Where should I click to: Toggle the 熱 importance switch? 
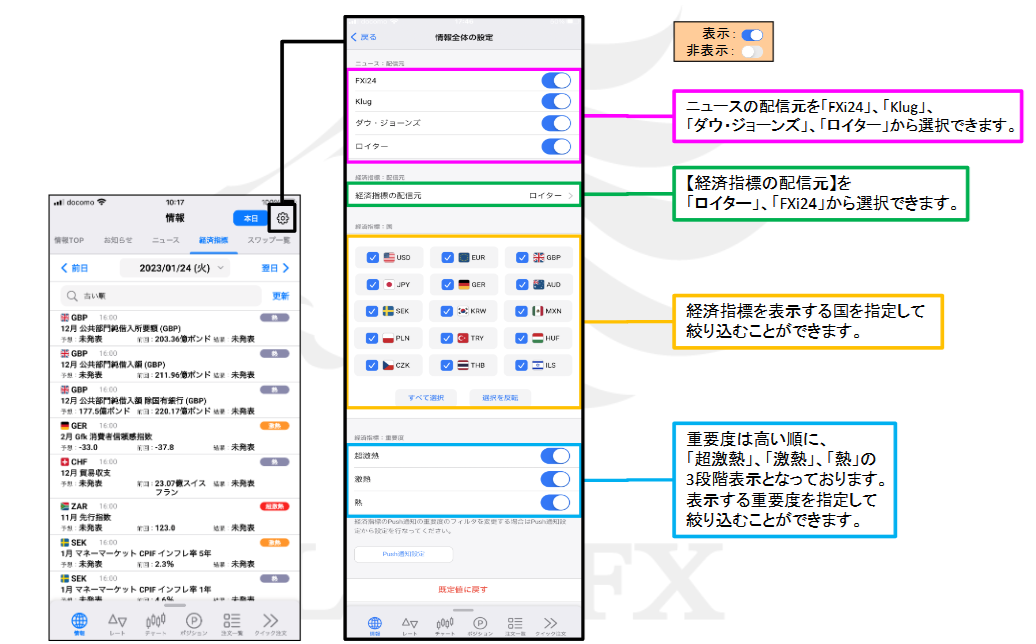click(x=555, y=502)
